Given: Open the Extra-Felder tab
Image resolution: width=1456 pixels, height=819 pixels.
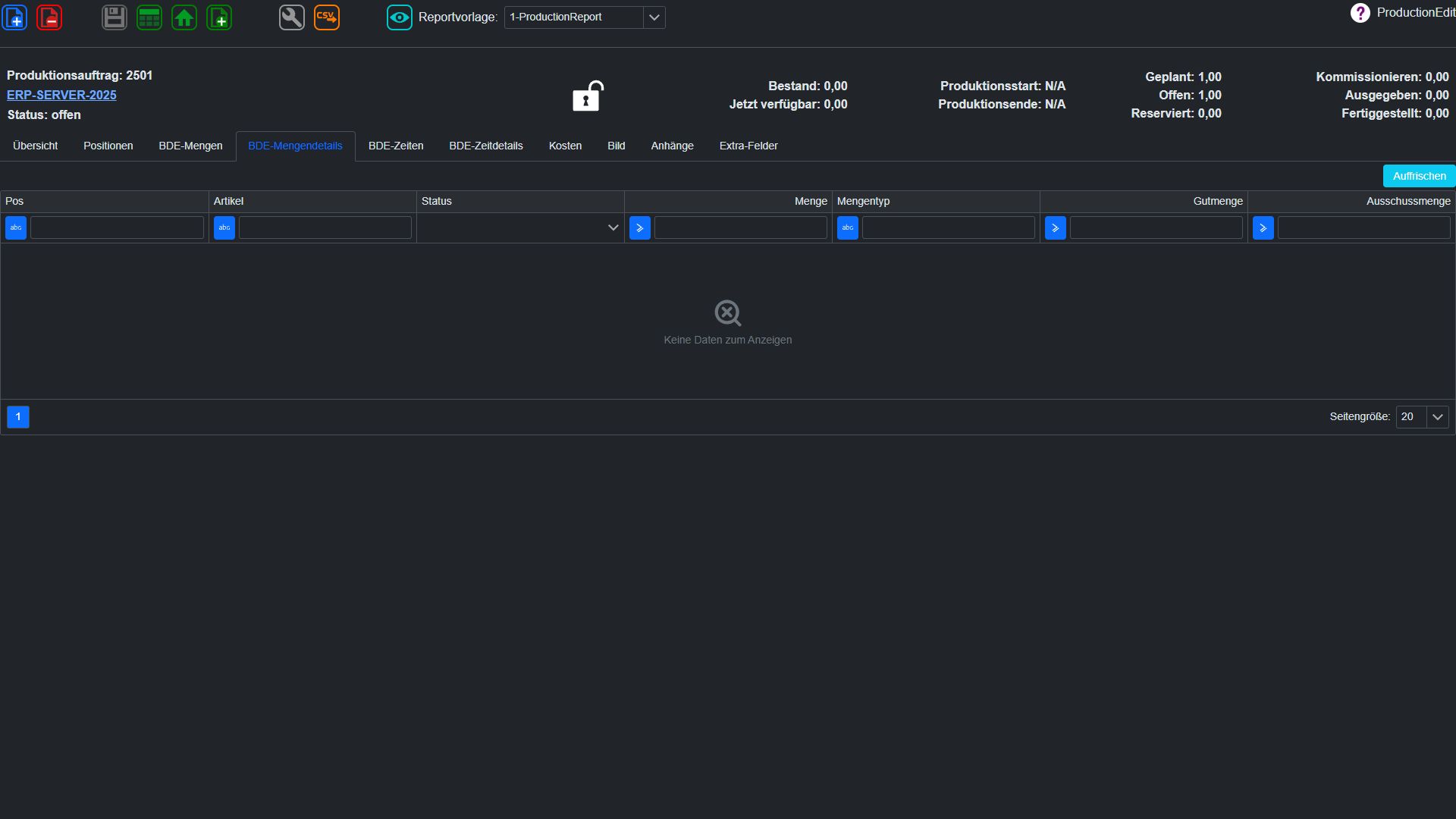Looking at the screenshot, I should [748, 146].
